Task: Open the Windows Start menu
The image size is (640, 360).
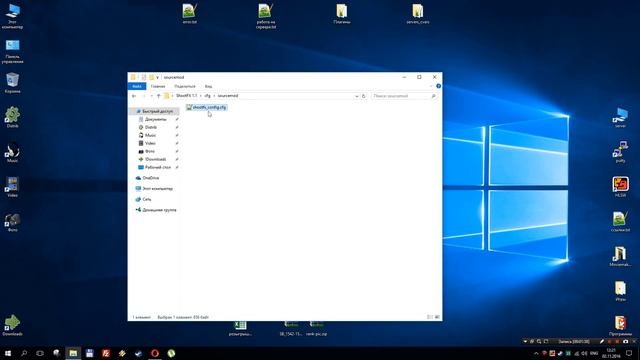Action: 8,353
